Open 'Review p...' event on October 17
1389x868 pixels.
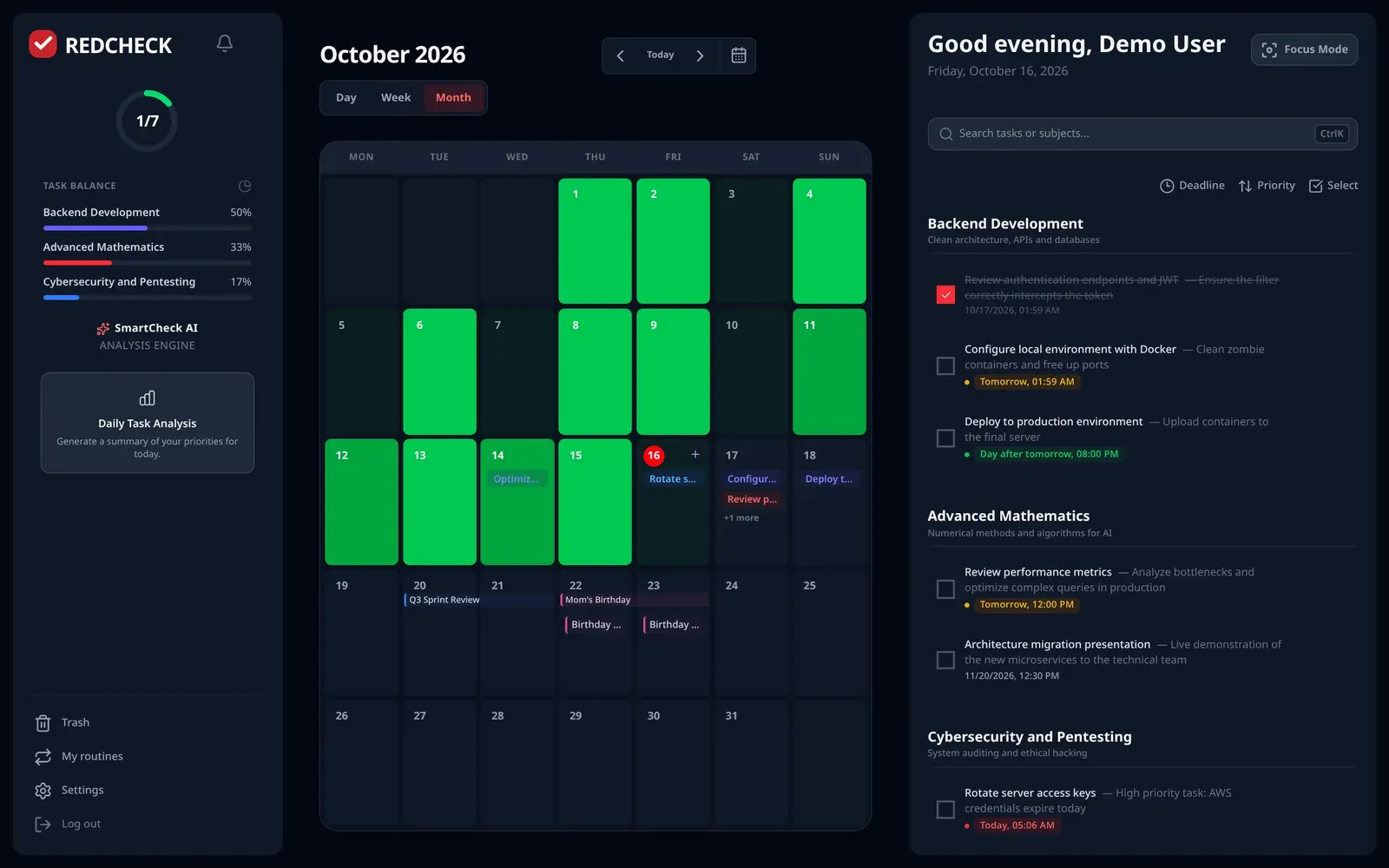pyautogui.click(x=752, y=499)
